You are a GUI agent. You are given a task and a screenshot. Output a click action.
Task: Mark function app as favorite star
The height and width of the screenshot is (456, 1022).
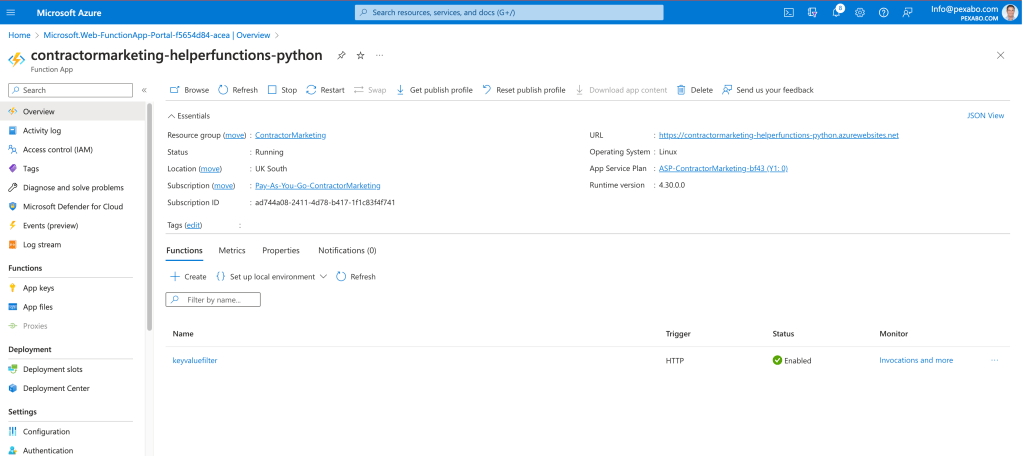[360, 56]
